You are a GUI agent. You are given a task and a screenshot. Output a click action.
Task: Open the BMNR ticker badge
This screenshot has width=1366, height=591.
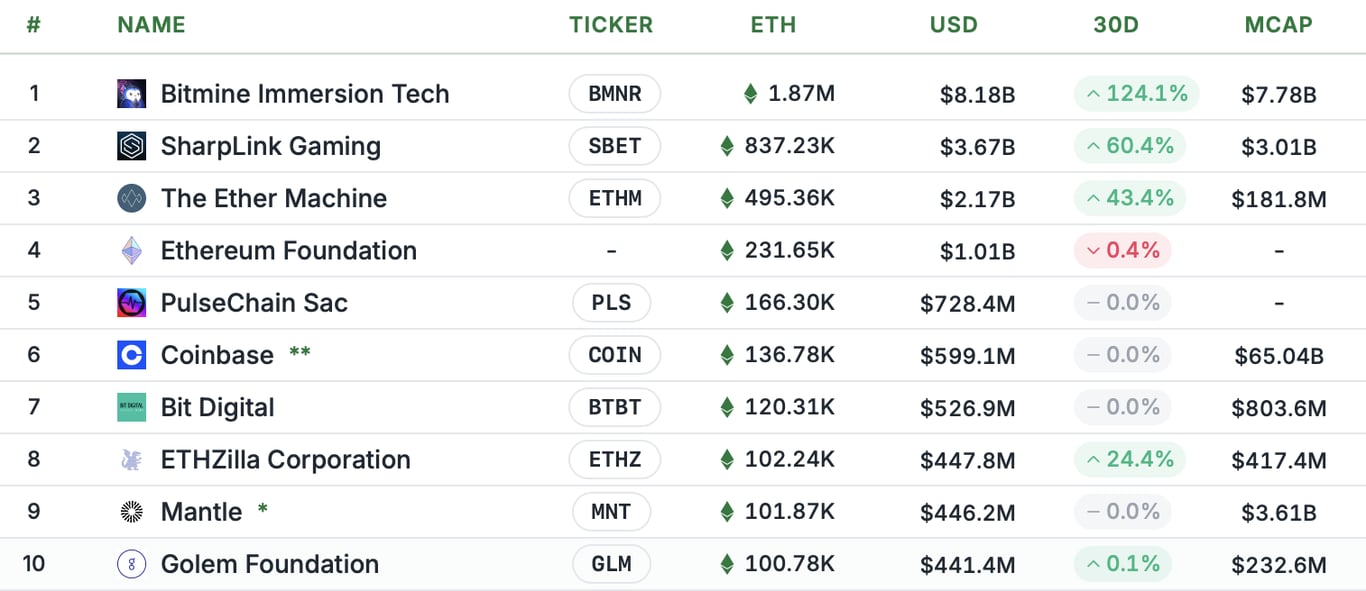tap(614, 93)
